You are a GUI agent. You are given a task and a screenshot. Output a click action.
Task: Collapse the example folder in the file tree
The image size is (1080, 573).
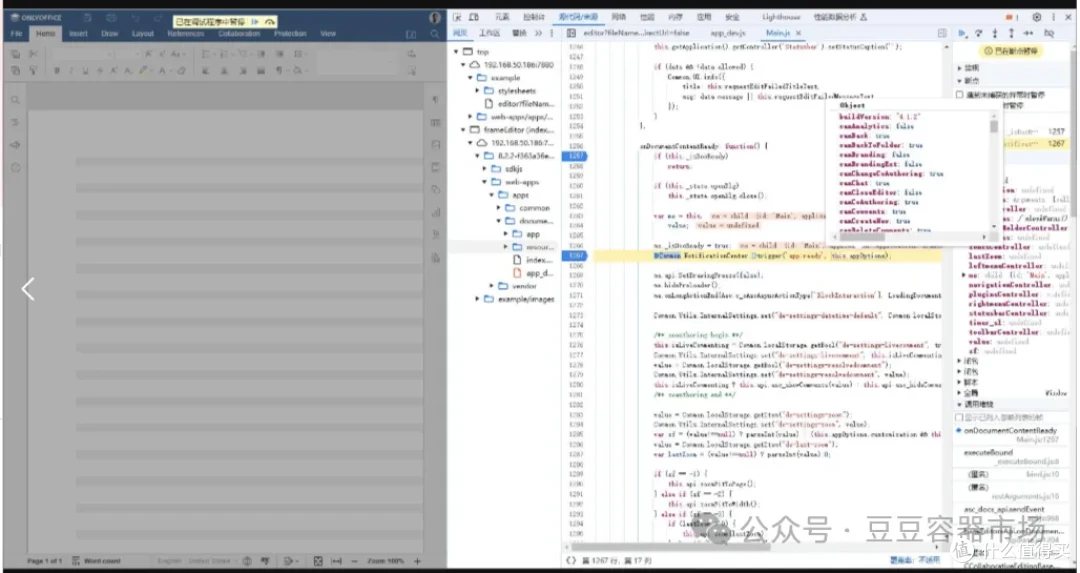pos(470,78)
